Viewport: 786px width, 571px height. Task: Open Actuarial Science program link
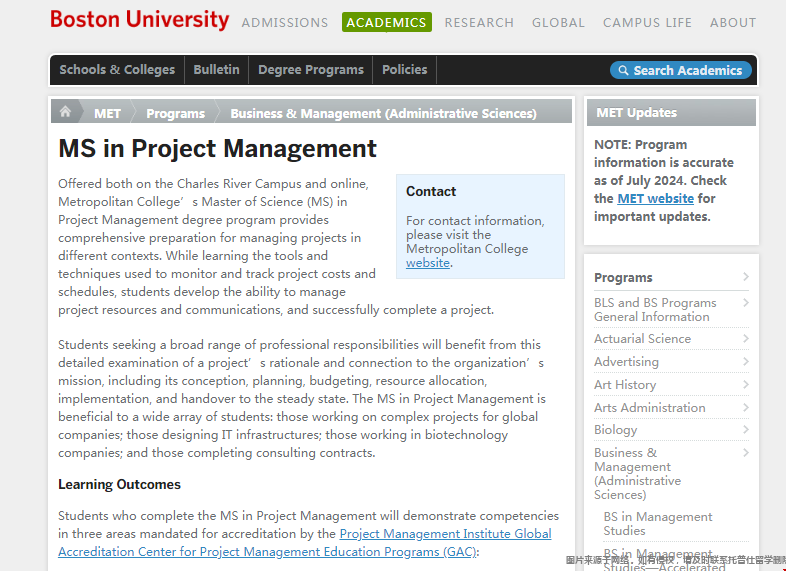pos(643,339)
